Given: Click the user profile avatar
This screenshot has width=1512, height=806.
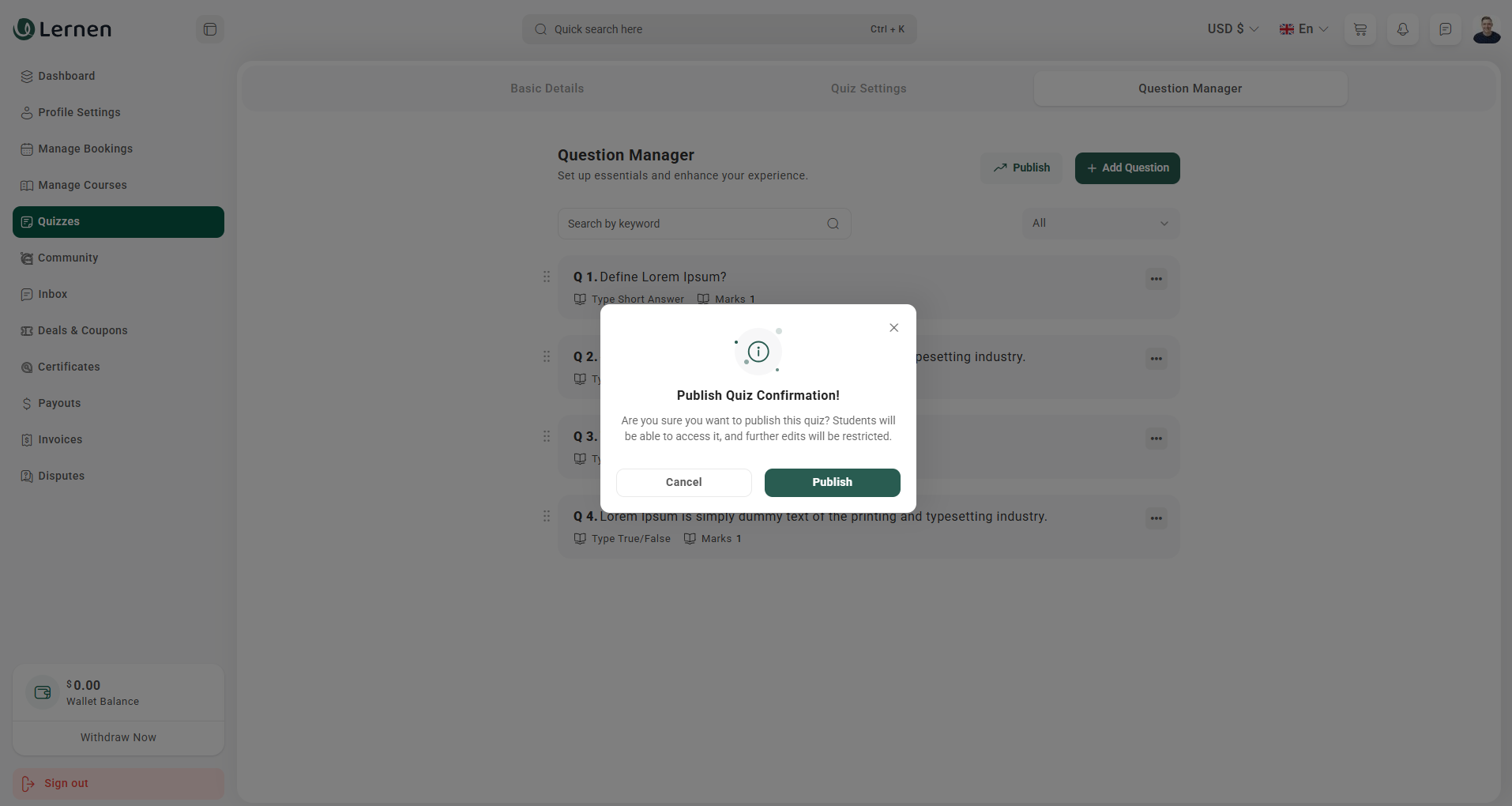Looking at the screenshot, I should pyautogui.click(x=1487, y=29).
